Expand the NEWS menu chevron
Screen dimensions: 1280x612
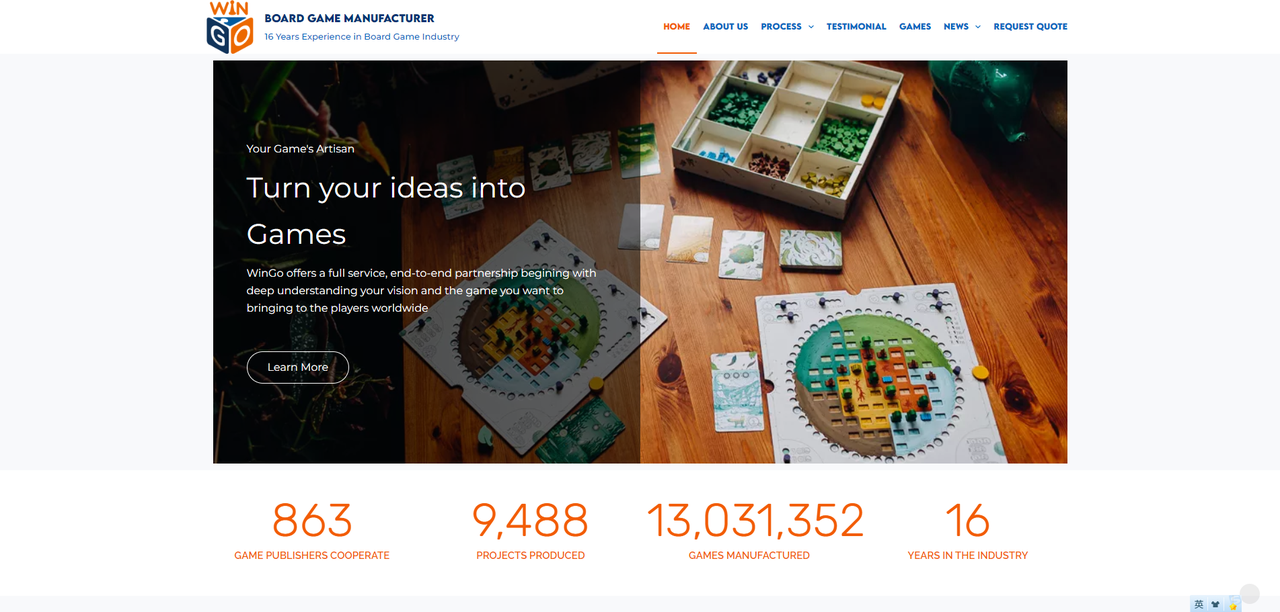977,27
